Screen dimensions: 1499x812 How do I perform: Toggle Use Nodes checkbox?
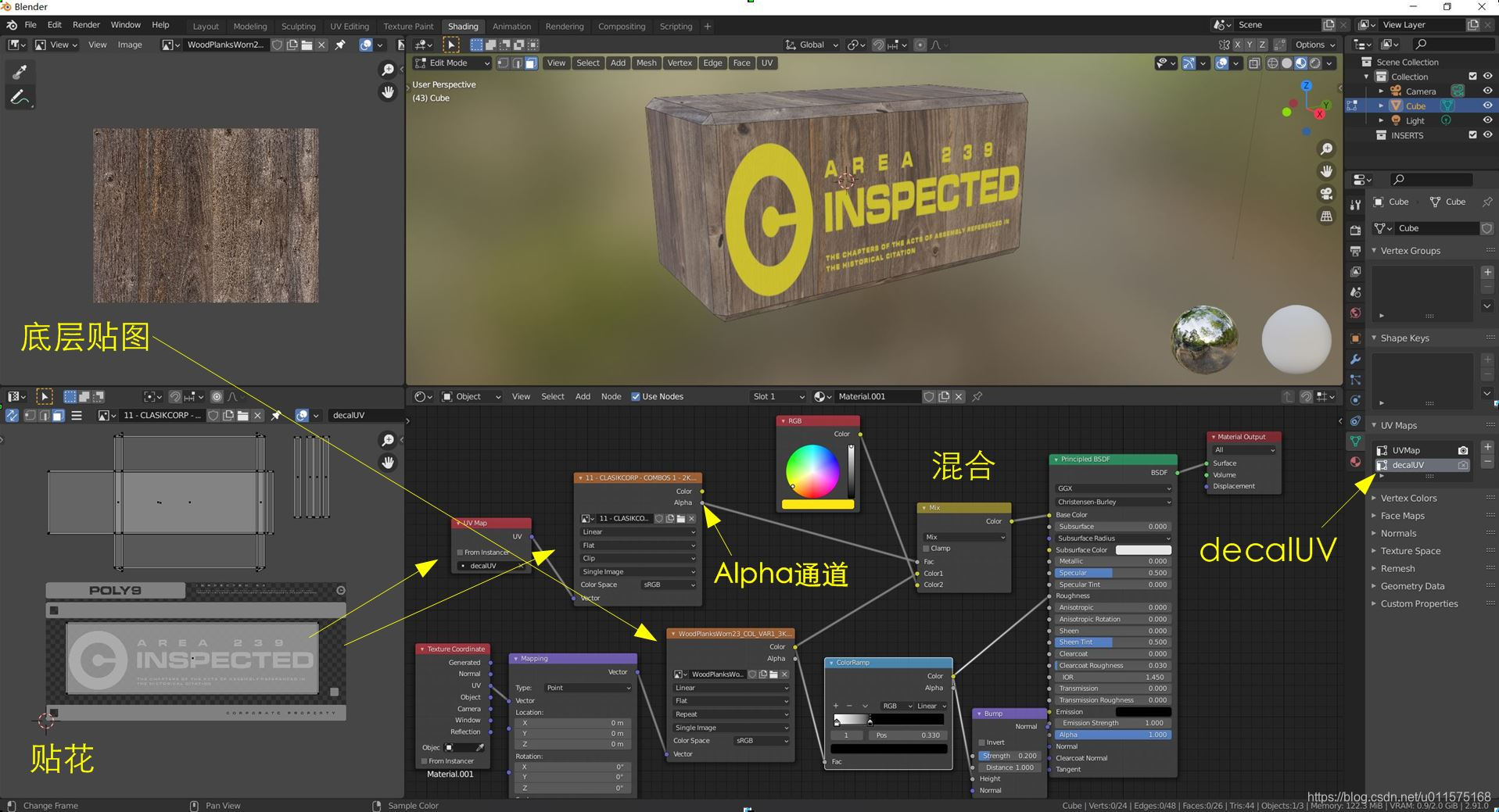[636, 396]
